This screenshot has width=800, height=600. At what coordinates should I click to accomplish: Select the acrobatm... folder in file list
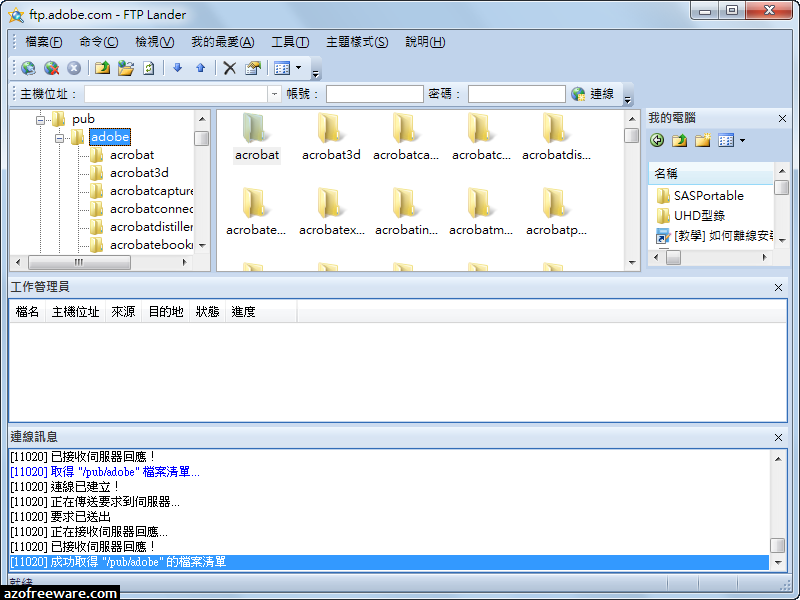(x=481, y=212)
